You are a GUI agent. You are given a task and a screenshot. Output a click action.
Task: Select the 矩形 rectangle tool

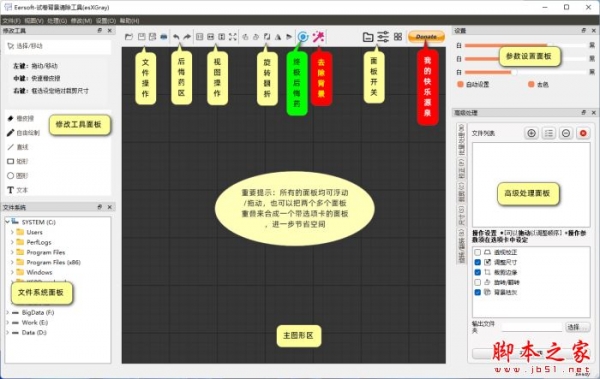pyautogui.click(x=18, y=161)
